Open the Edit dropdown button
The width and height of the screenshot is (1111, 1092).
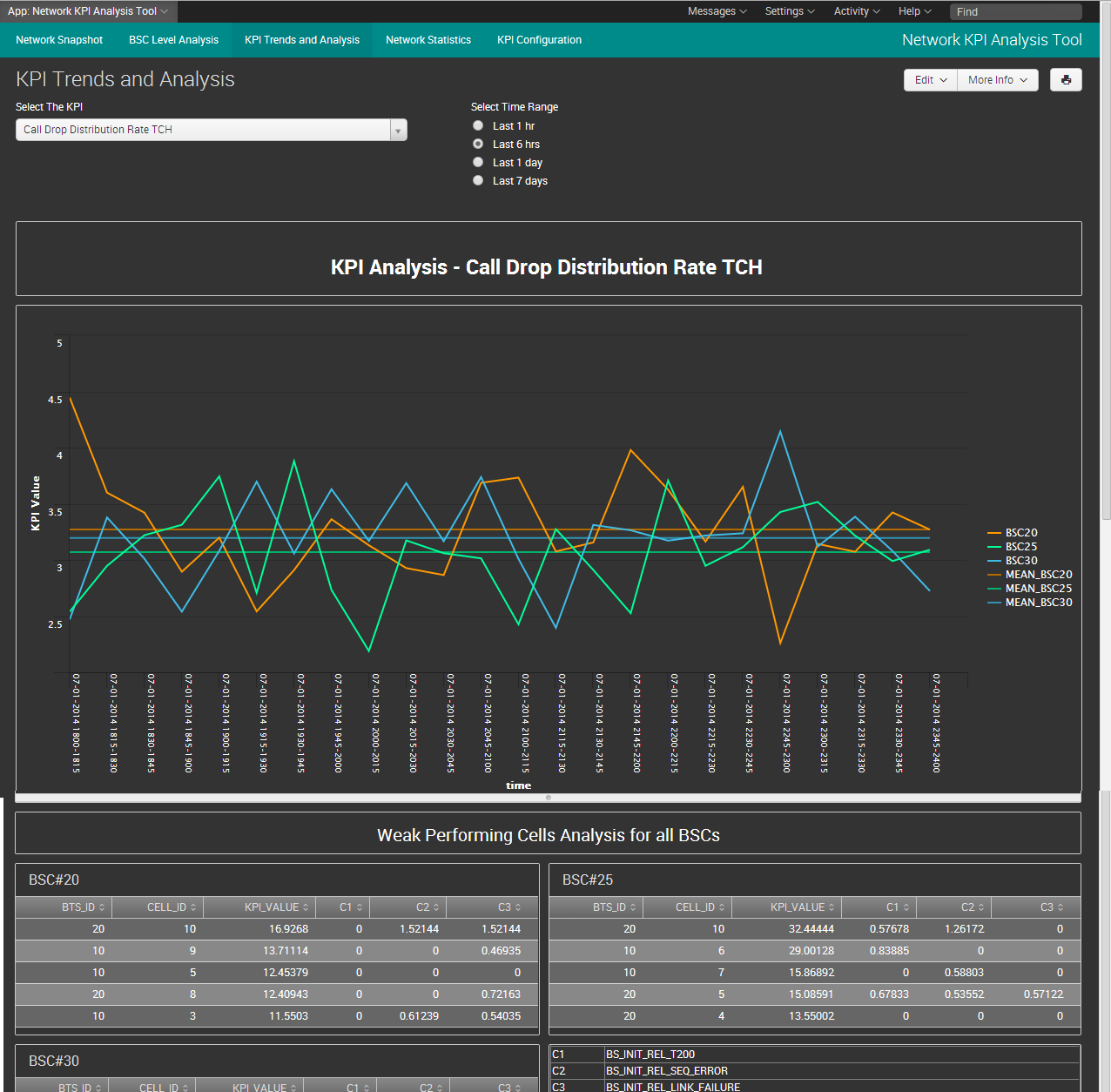click(x=931, y=80)
